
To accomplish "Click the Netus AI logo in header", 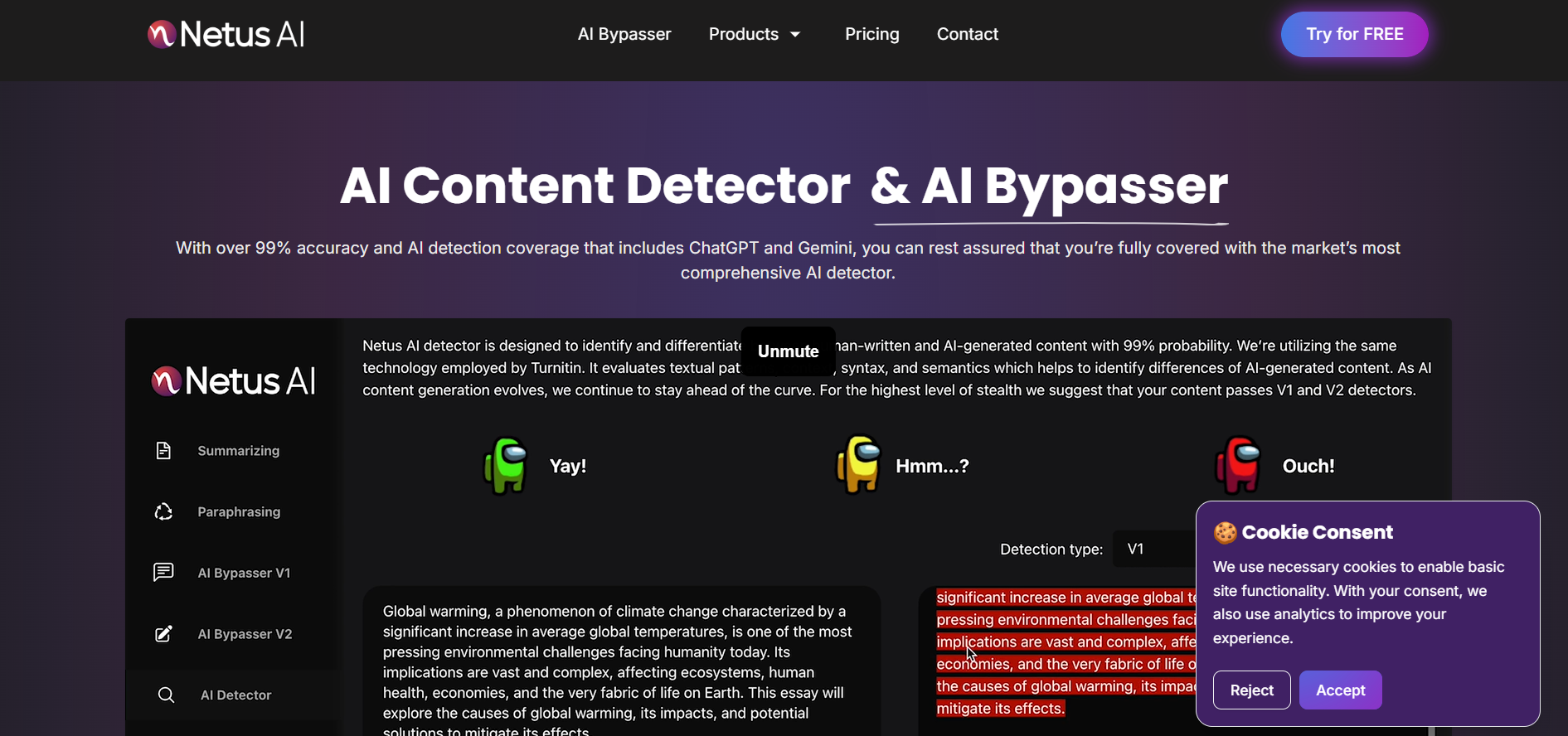I will click(226, 34).
